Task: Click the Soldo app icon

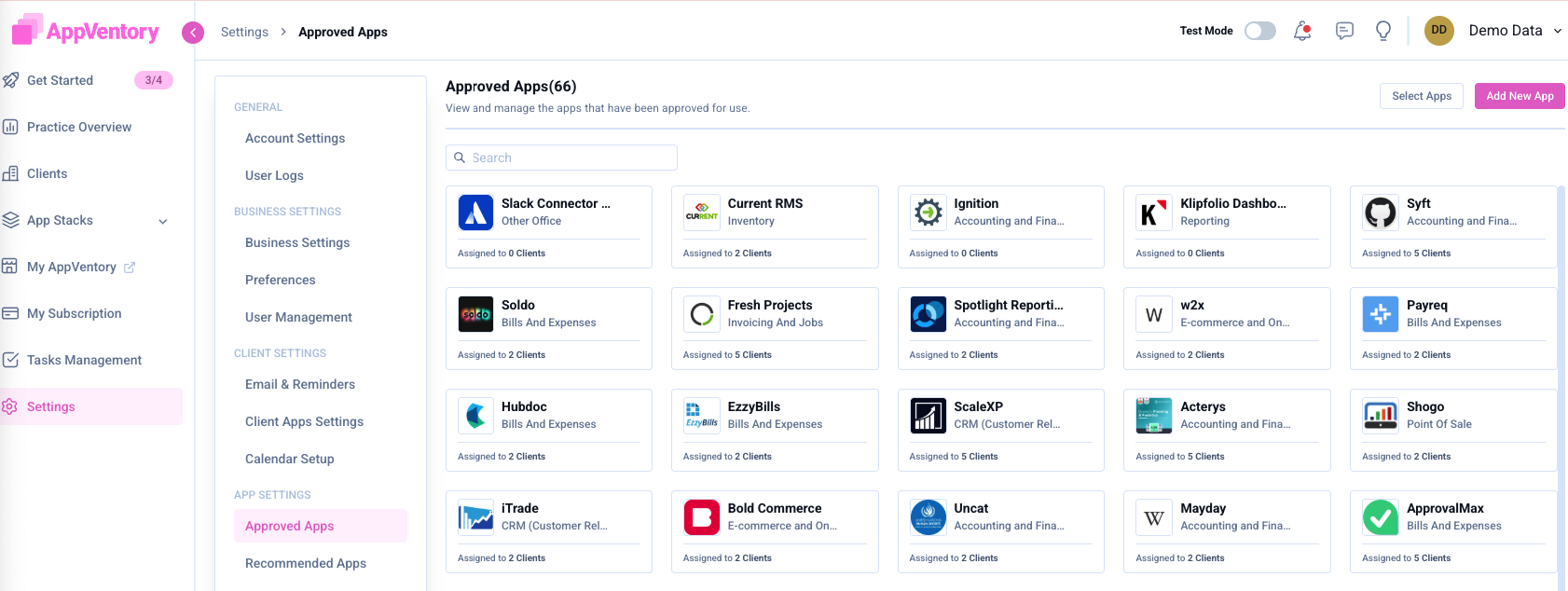Action: point(475,314)
